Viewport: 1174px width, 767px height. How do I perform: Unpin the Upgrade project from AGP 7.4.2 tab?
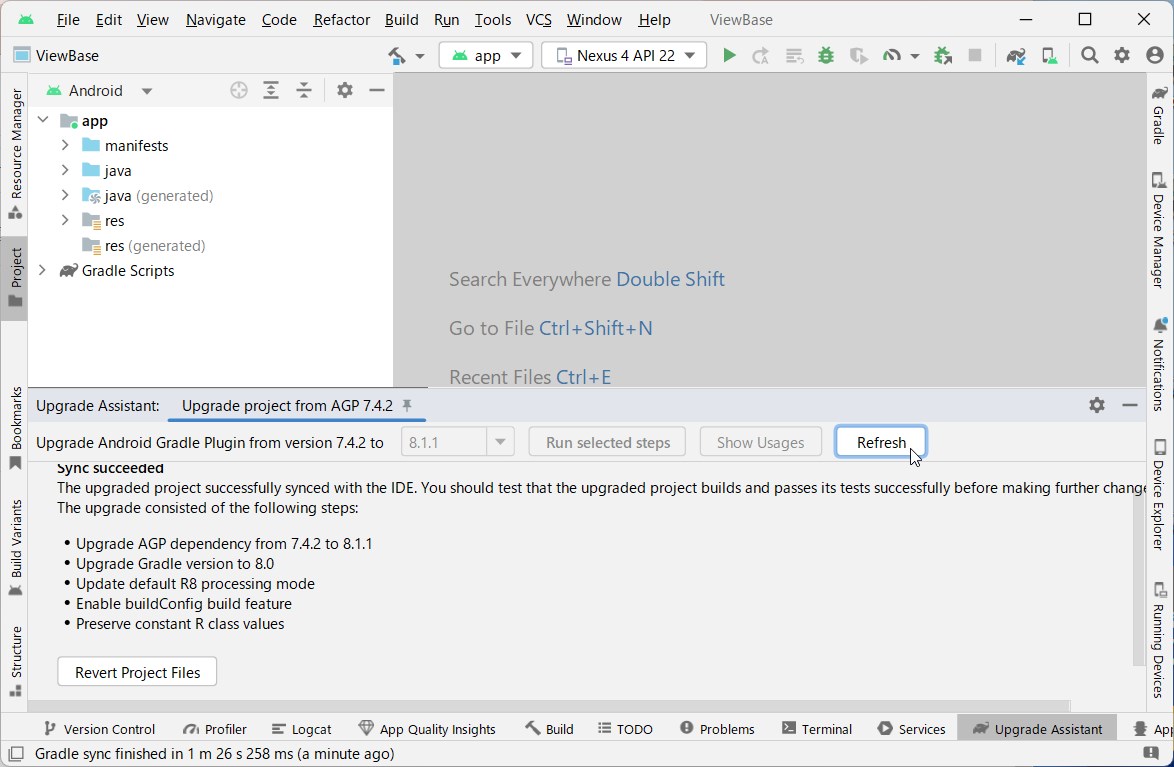[x=407, y=406]
